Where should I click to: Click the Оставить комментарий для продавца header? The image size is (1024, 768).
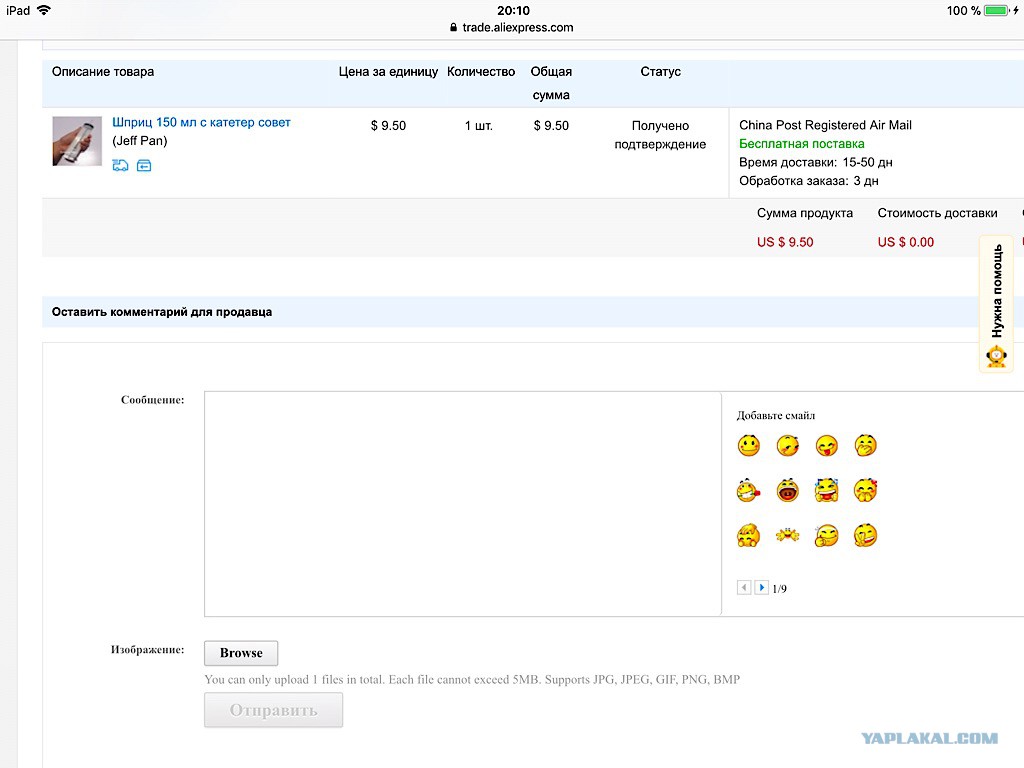pos(162,312)
